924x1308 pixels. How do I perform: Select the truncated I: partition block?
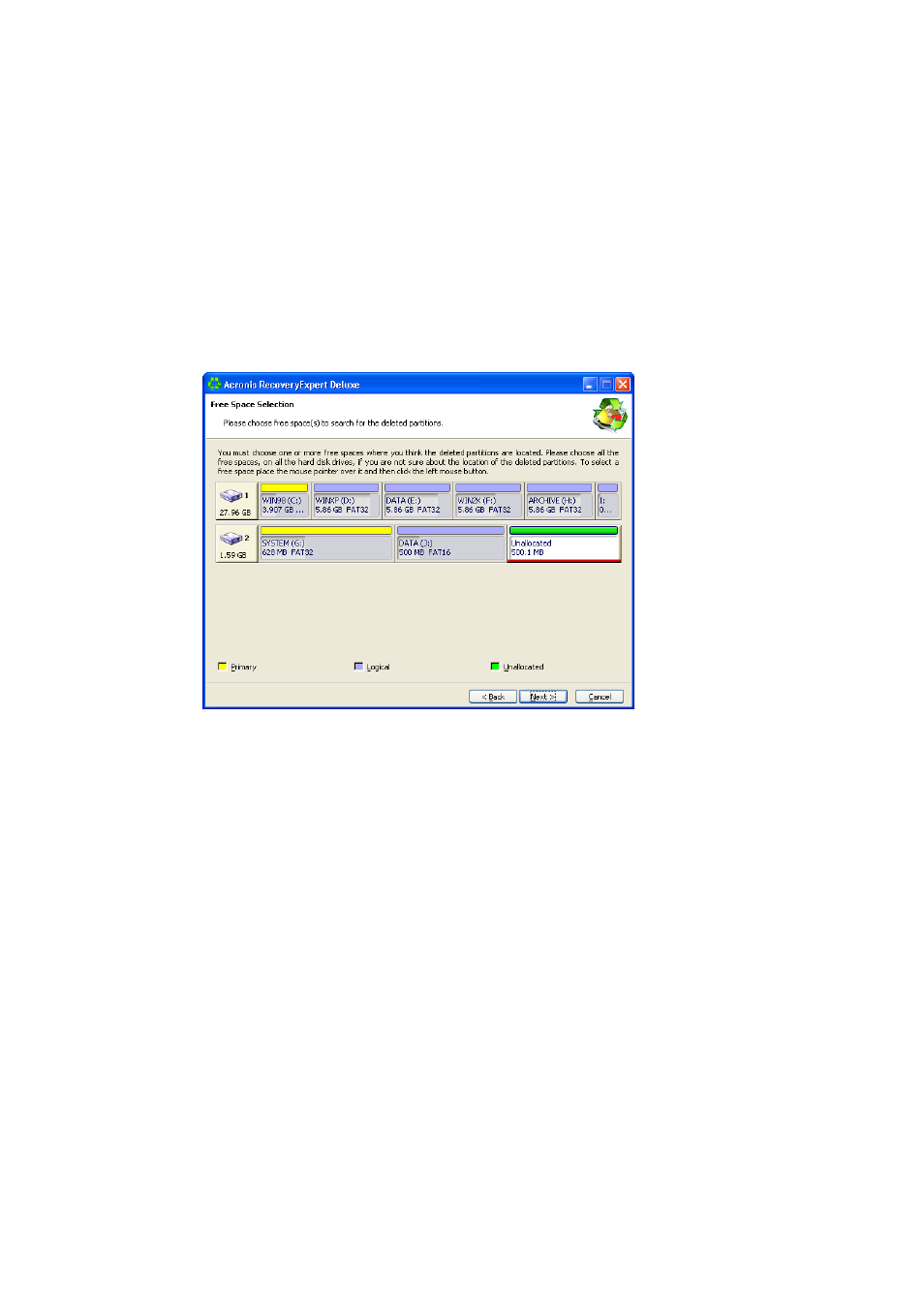click(x=607, y=501)
